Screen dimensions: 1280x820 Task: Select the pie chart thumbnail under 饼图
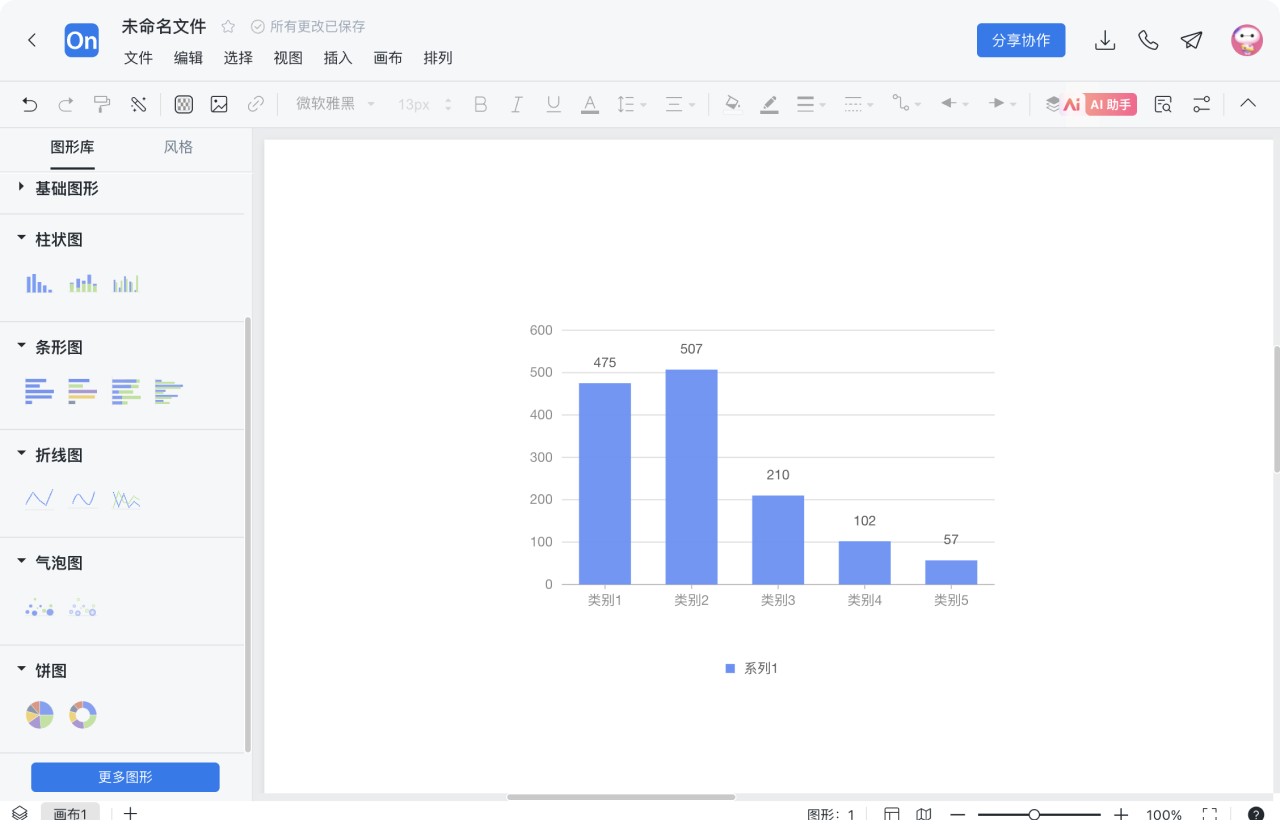pos(39,715)
